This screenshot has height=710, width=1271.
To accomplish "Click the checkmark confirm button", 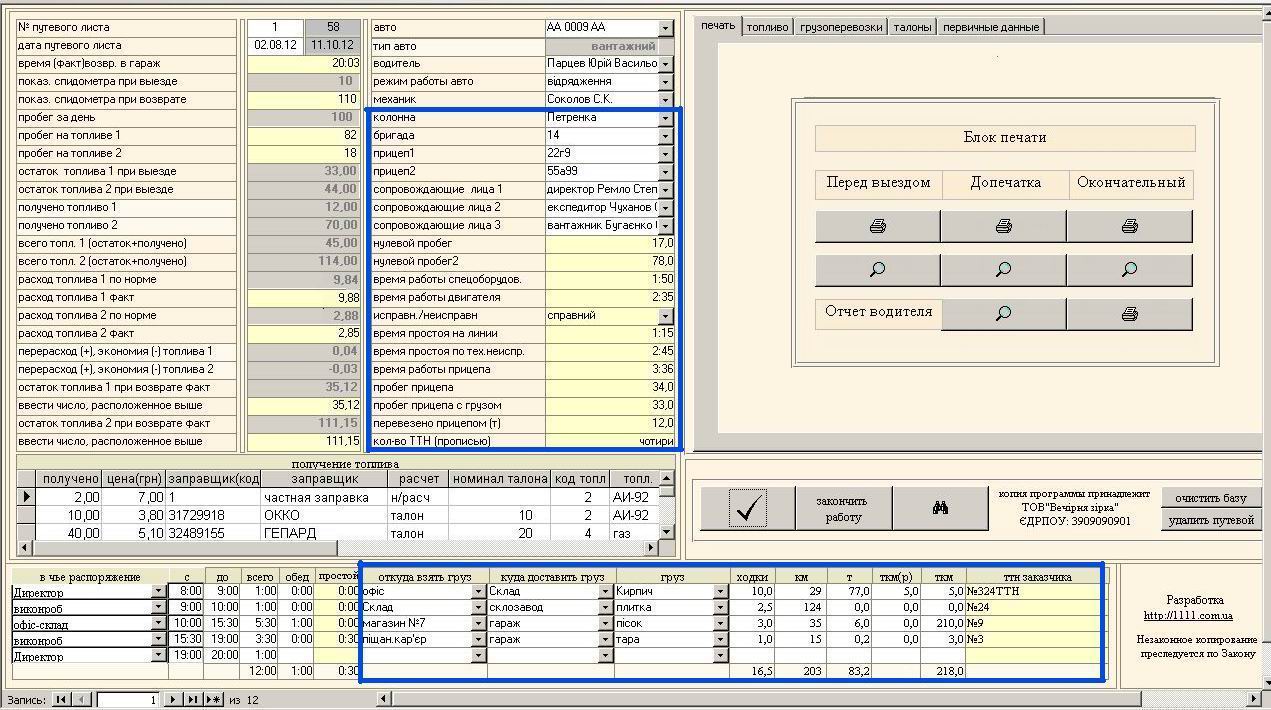I will tap(747, 509).
